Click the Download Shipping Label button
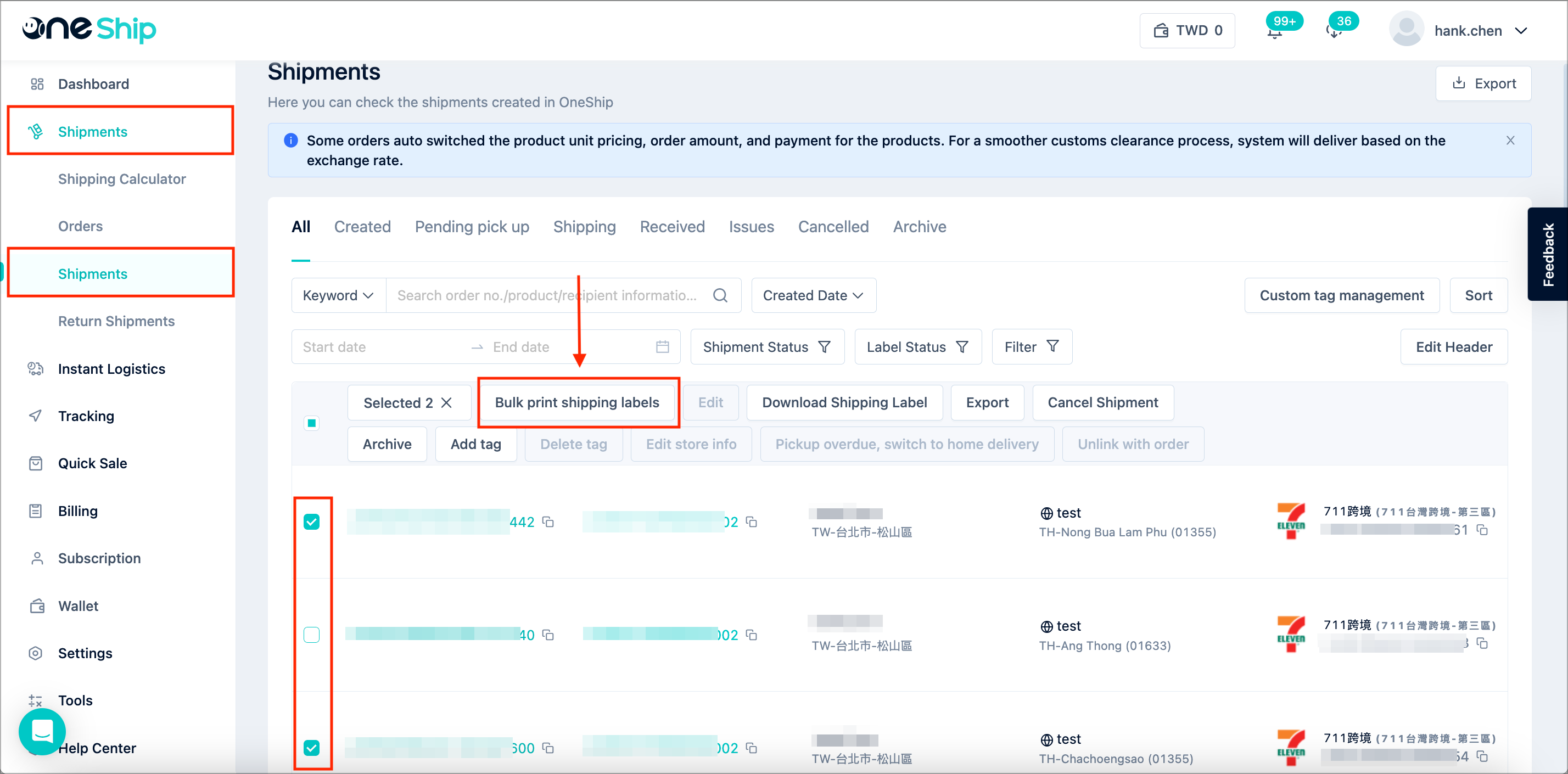 [844, 403]
